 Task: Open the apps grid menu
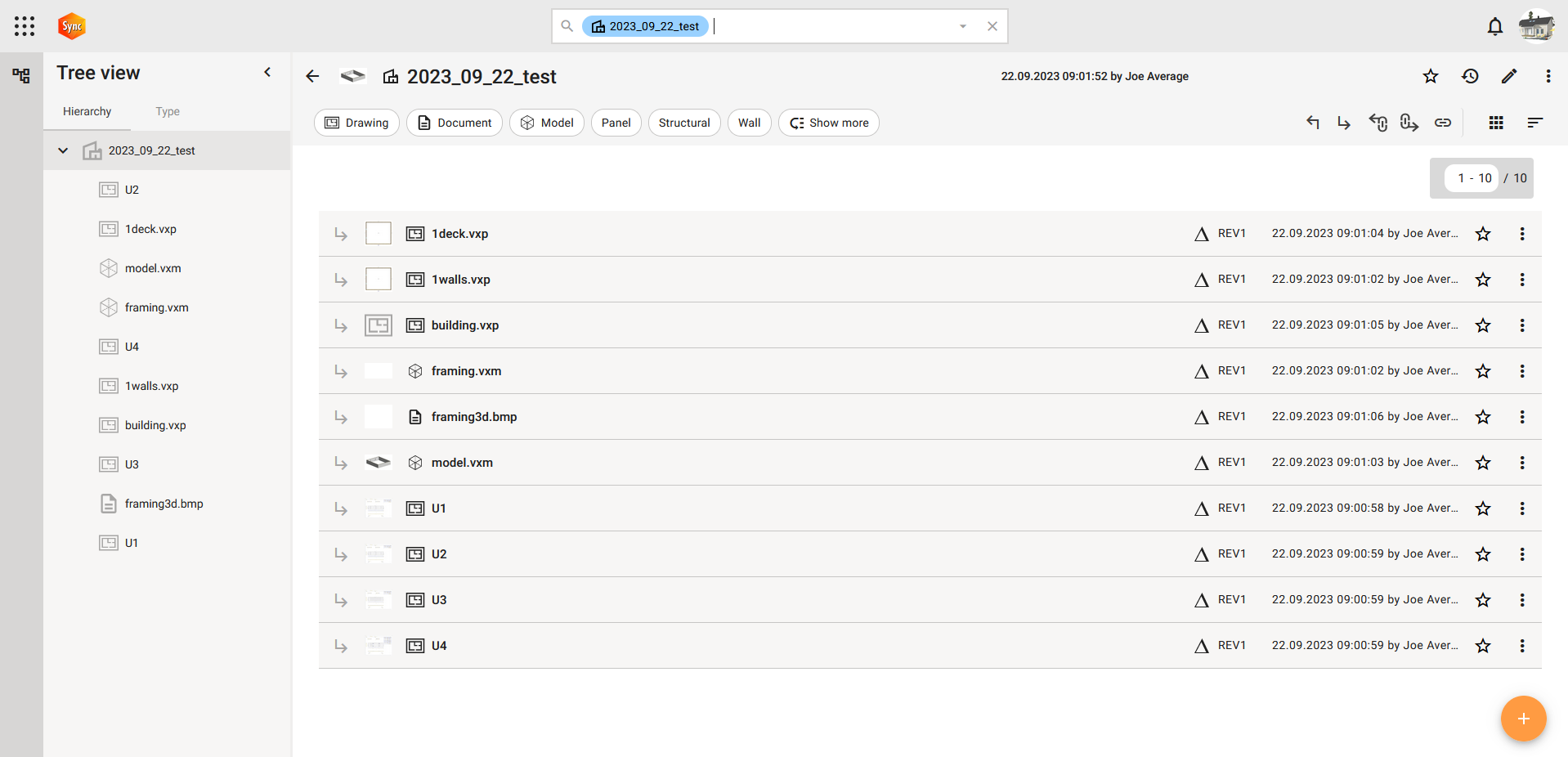[x=25, y=26]
